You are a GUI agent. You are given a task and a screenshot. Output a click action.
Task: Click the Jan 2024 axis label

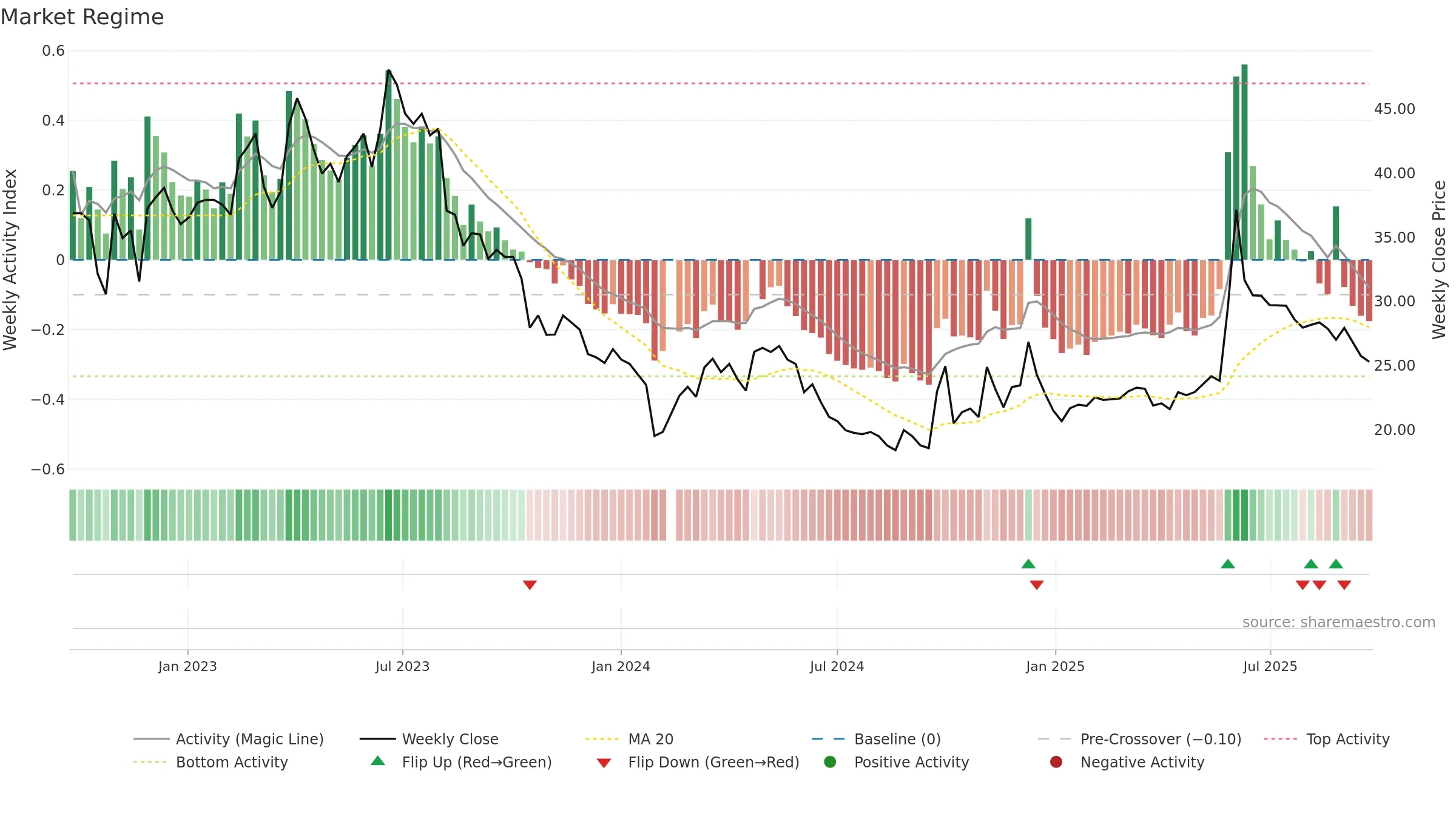(x=621, y=666)
